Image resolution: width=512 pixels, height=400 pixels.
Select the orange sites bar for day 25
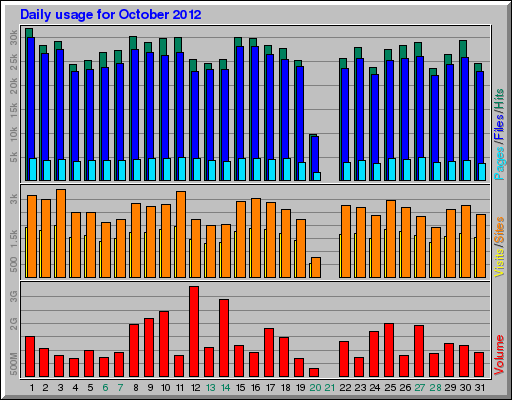tap(391, 239)
